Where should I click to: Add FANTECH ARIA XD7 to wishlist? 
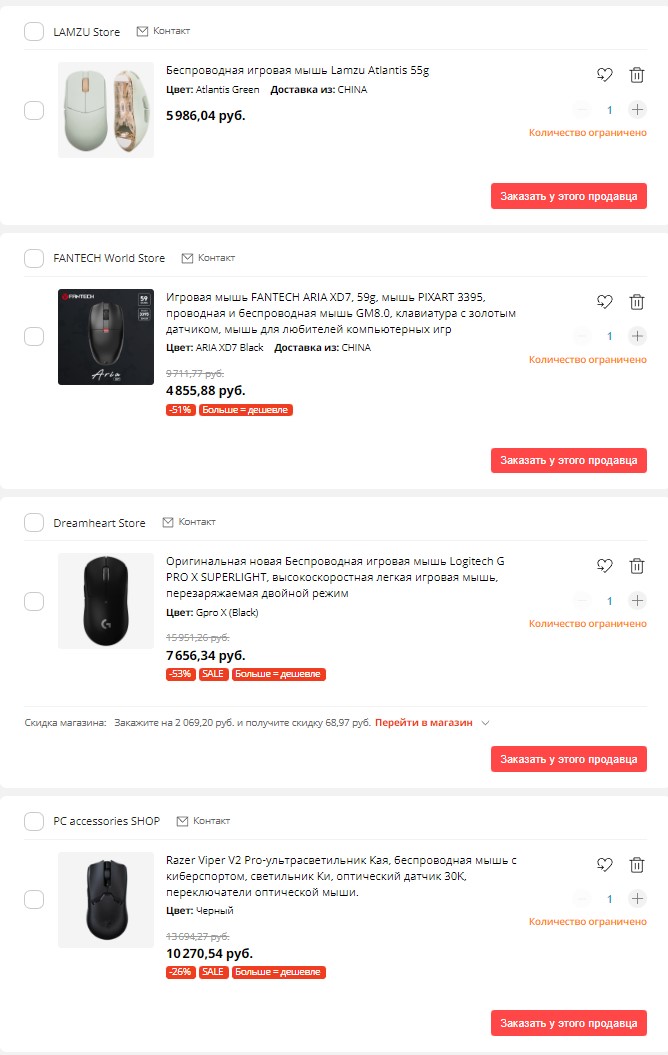[604, 302]
